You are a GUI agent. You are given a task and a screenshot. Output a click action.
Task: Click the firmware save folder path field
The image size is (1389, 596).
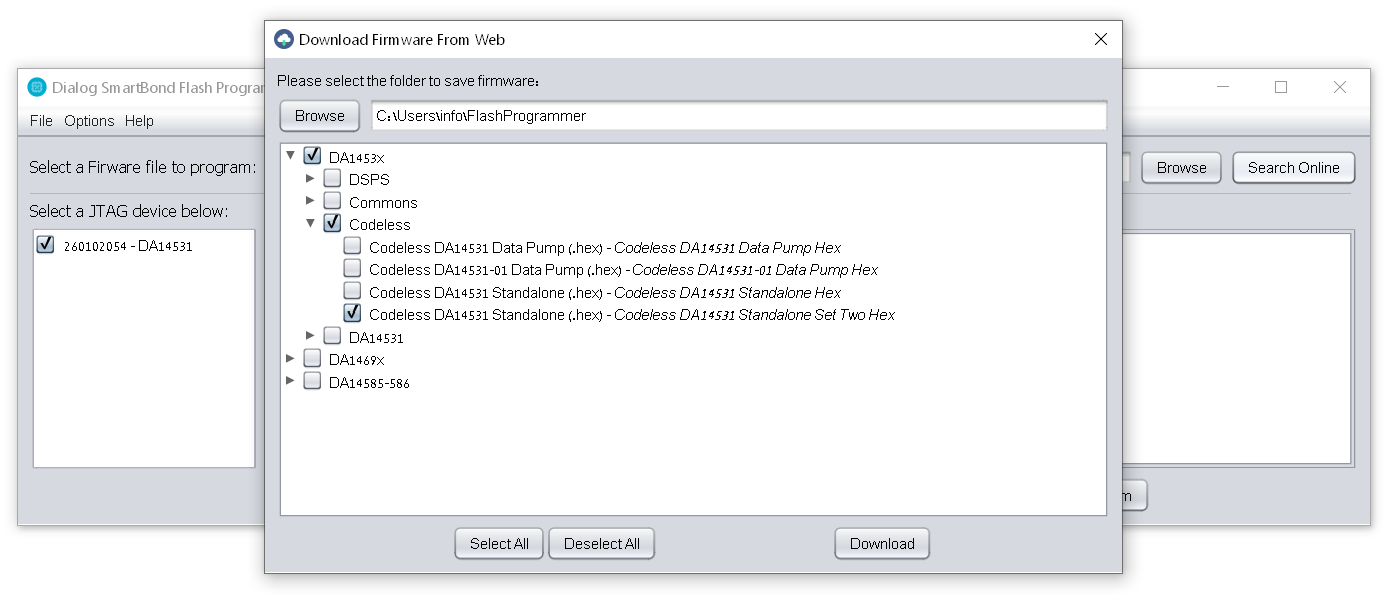click(739, 116)
